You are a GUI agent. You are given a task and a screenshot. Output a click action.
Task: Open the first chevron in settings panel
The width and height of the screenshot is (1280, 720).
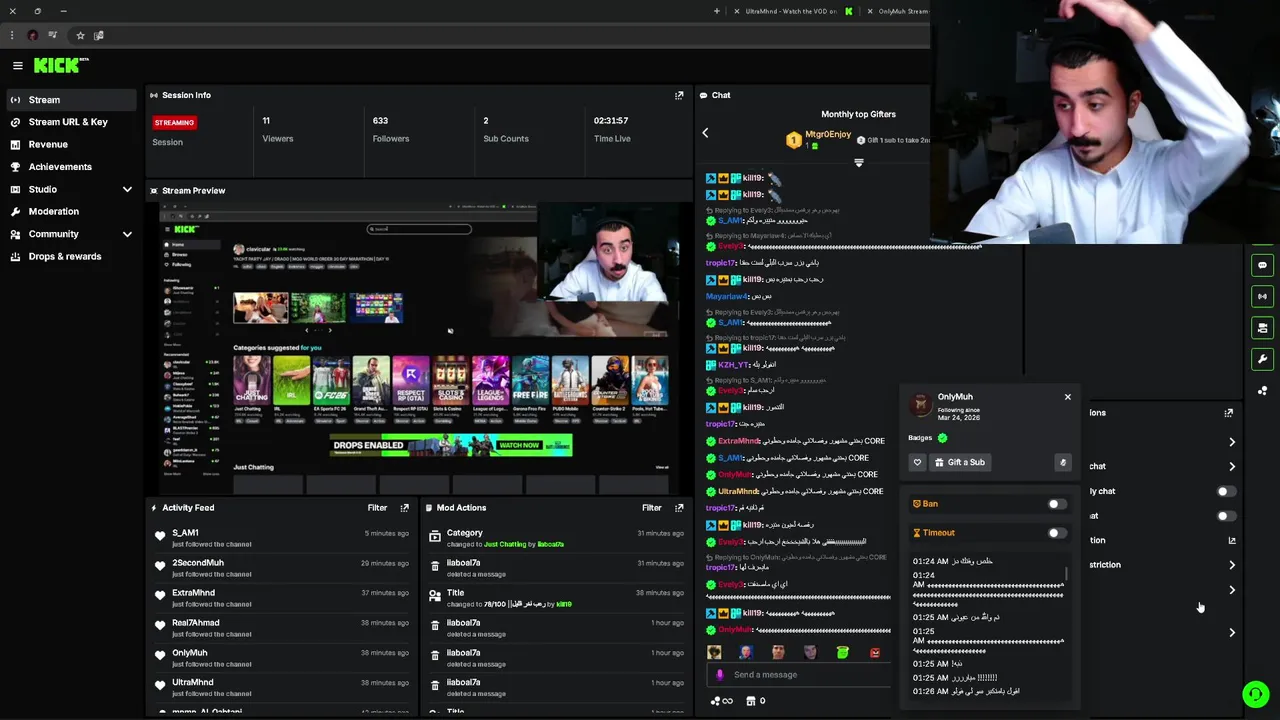[x=1232, y=442]
